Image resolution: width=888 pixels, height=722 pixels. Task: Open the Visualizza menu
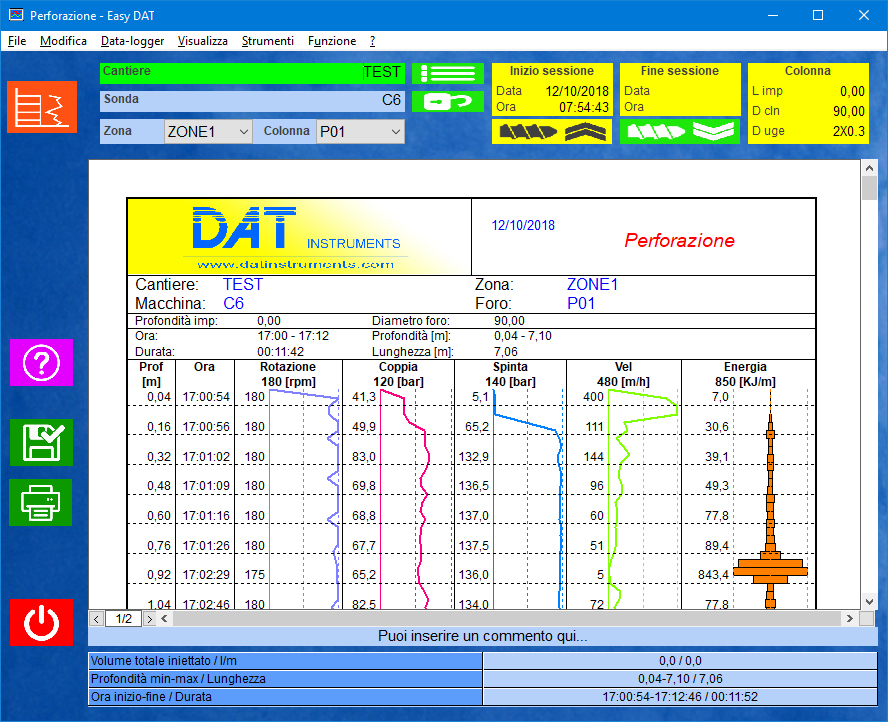click(203, 41)
